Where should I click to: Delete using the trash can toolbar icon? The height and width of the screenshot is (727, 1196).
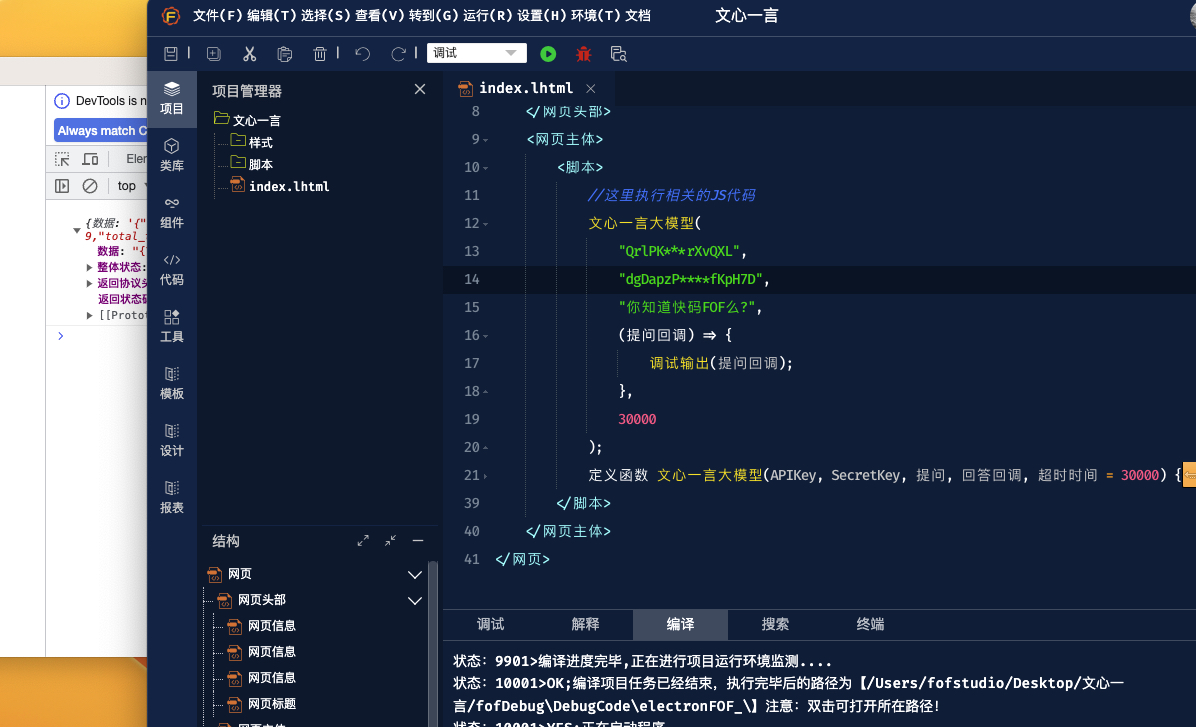click(320, 53)
